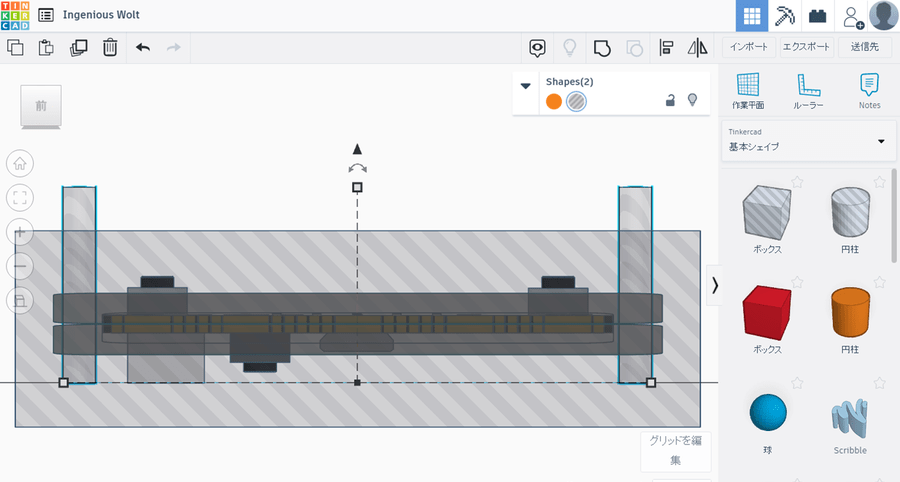Screen dimensions: 900x482
Task: Click the グリッドを編集 button
Action: [x=676, y=450]
